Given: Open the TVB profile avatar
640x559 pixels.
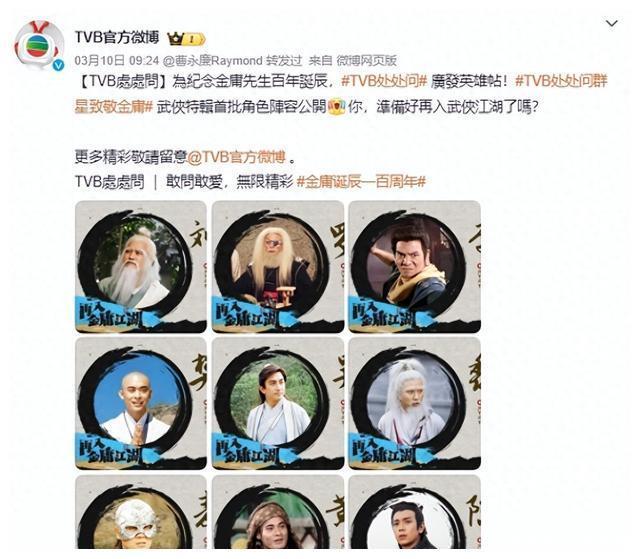Looking at the screenshot, I should [x=39, y=45].
